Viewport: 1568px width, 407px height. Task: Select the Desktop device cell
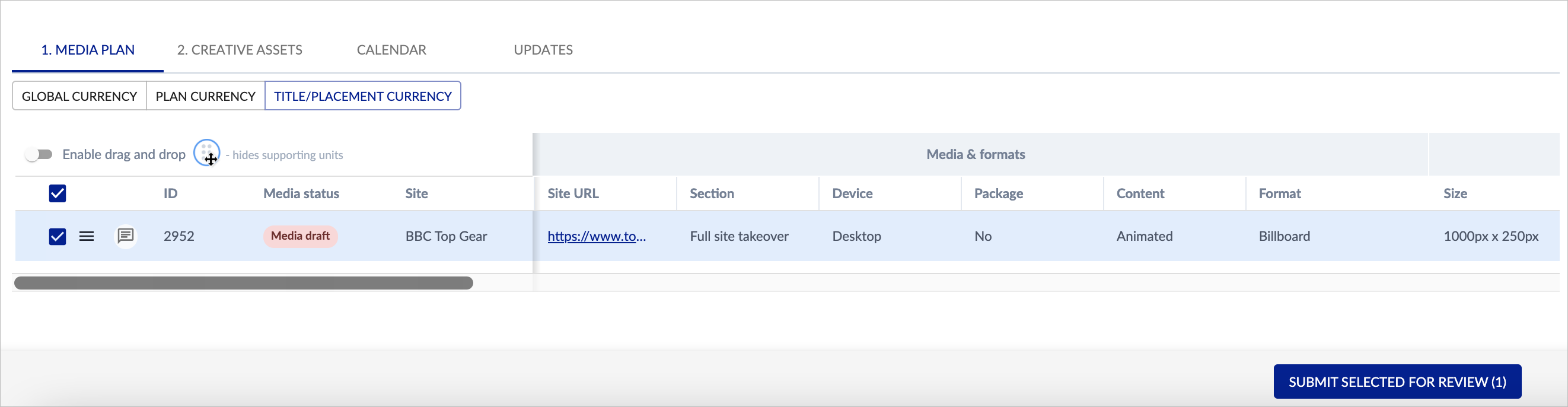pos(856,236)
